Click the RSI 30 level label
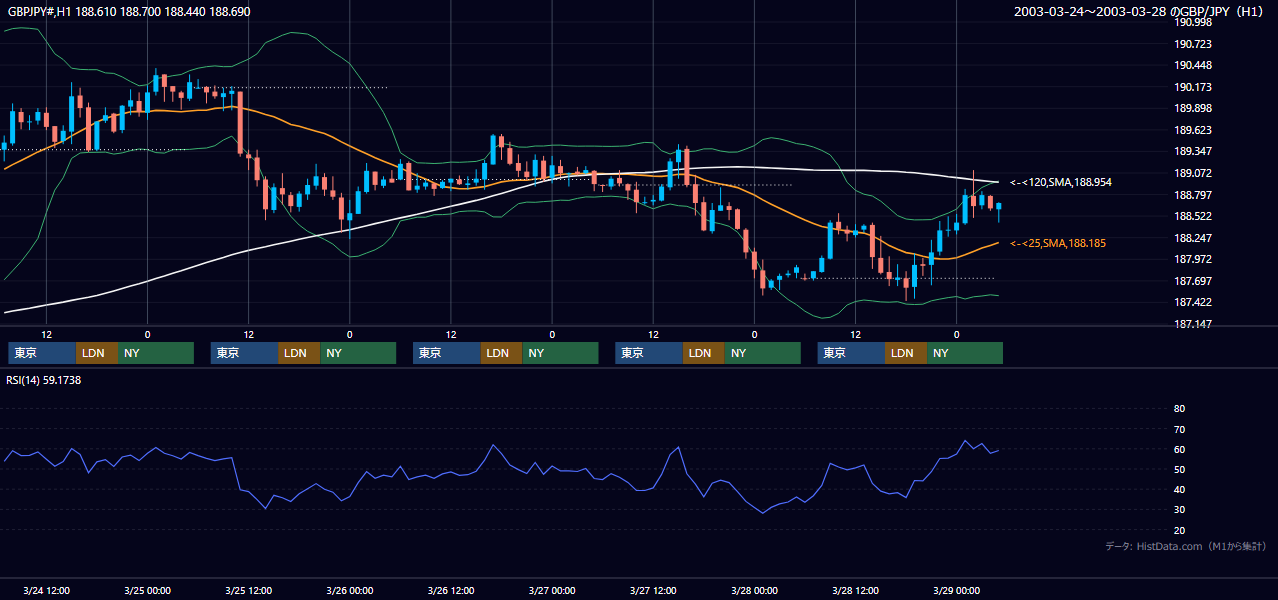 pyautogui.click(x=1179, y=510)
